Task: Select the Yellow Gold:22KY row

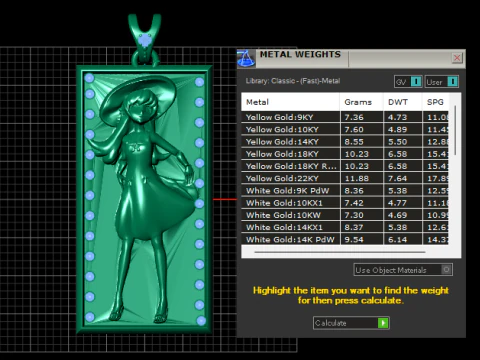Action: [x=345, y=178]
